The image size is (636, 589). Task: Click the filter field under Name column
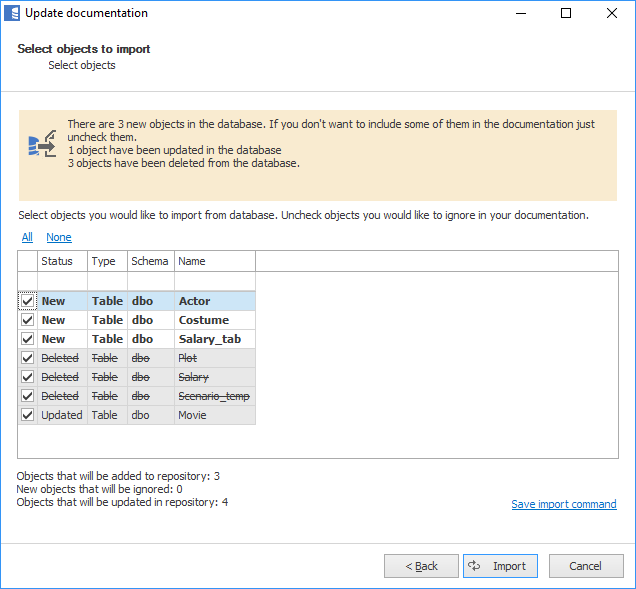[214, 281]
